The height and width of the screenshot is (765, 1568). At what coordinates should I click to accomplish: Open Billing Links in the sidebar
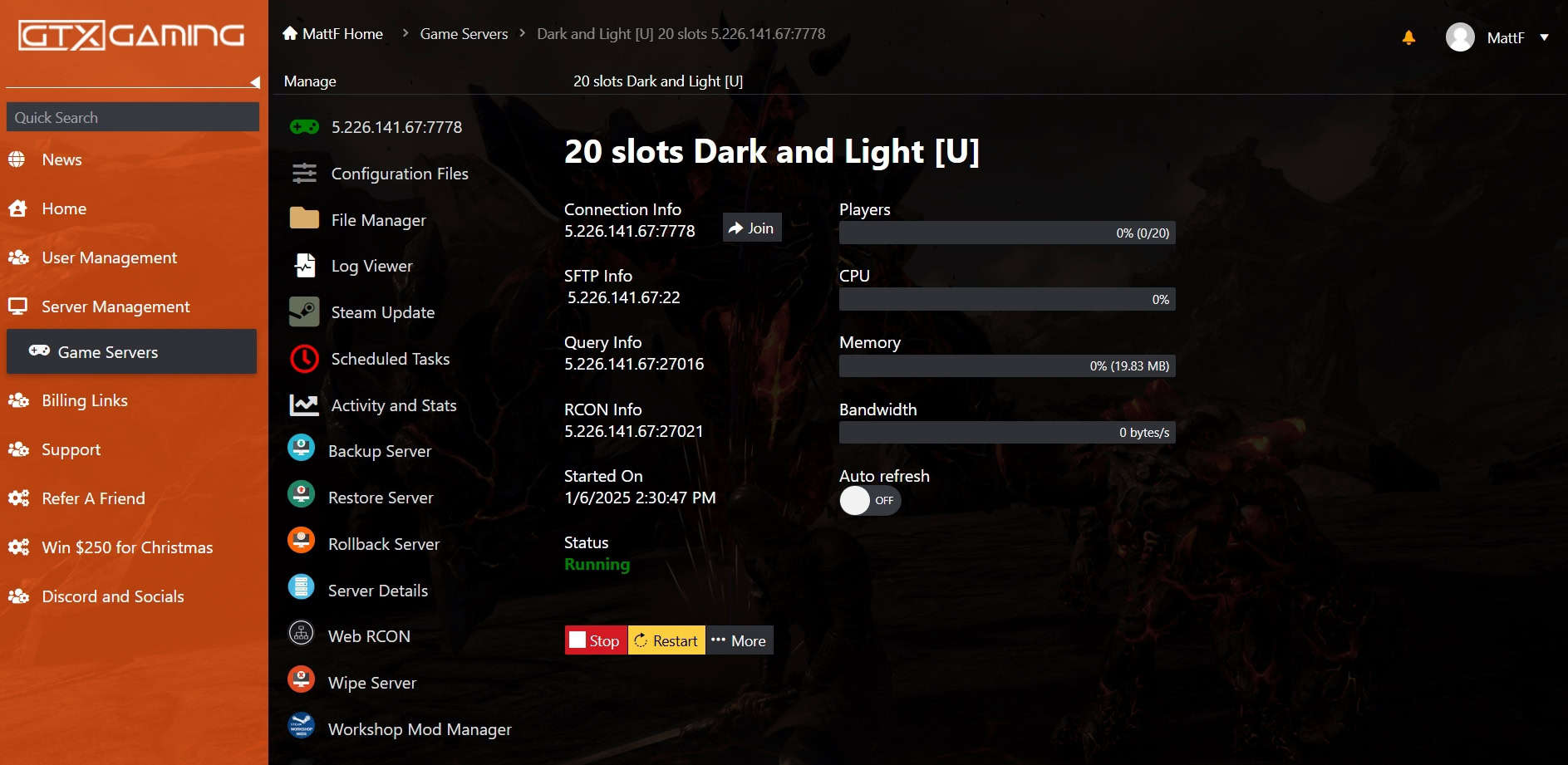tap(85, 400)
